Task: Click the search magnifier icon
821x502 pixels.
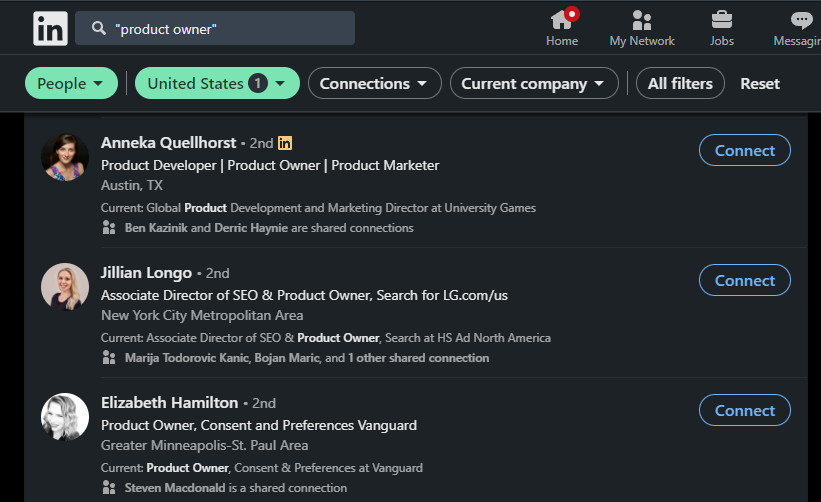Action: (x=99, y=29)
